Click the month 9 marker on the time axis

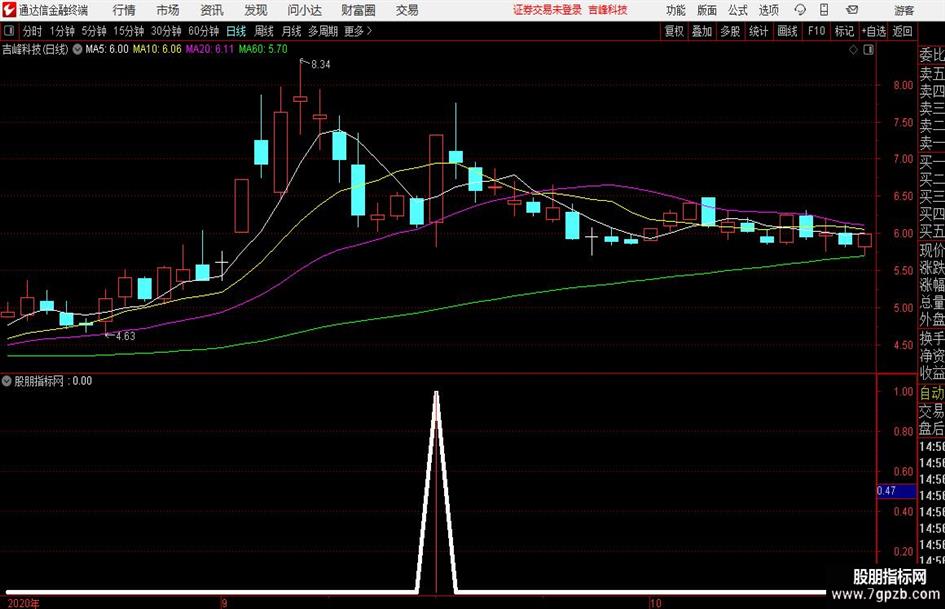(x=224, y=603)
